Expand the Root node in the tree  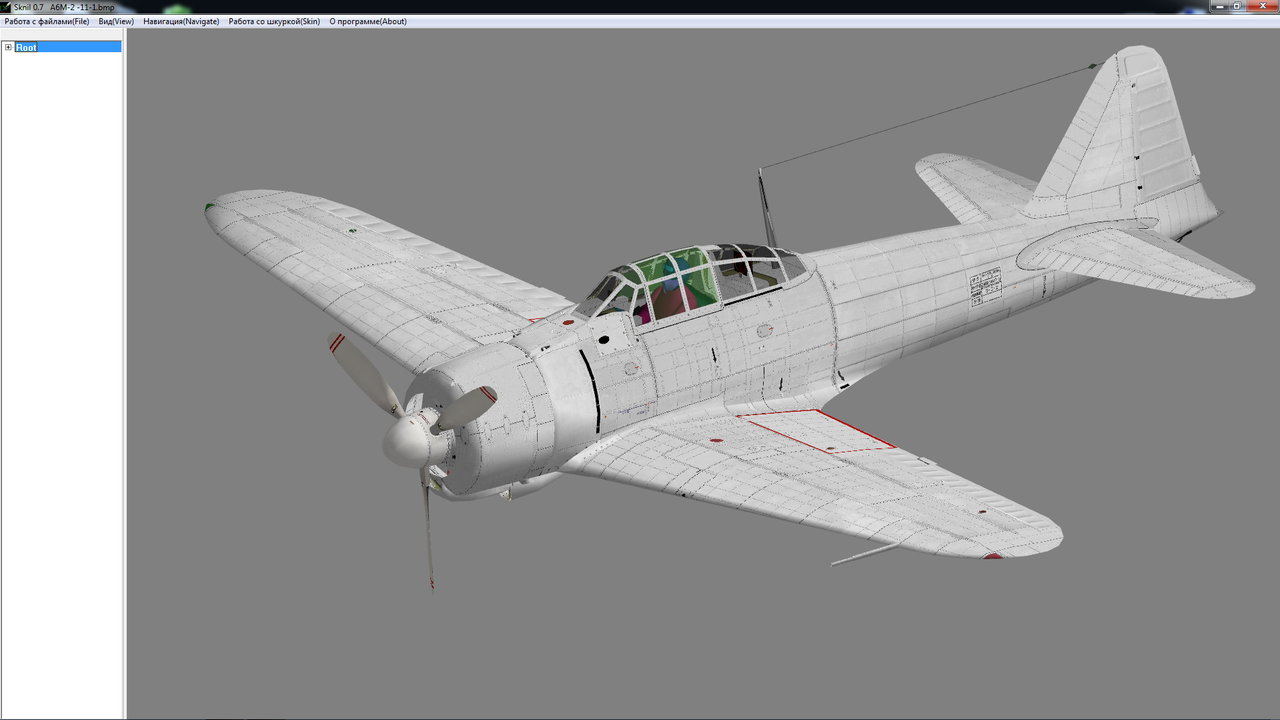tap(8, 47)
